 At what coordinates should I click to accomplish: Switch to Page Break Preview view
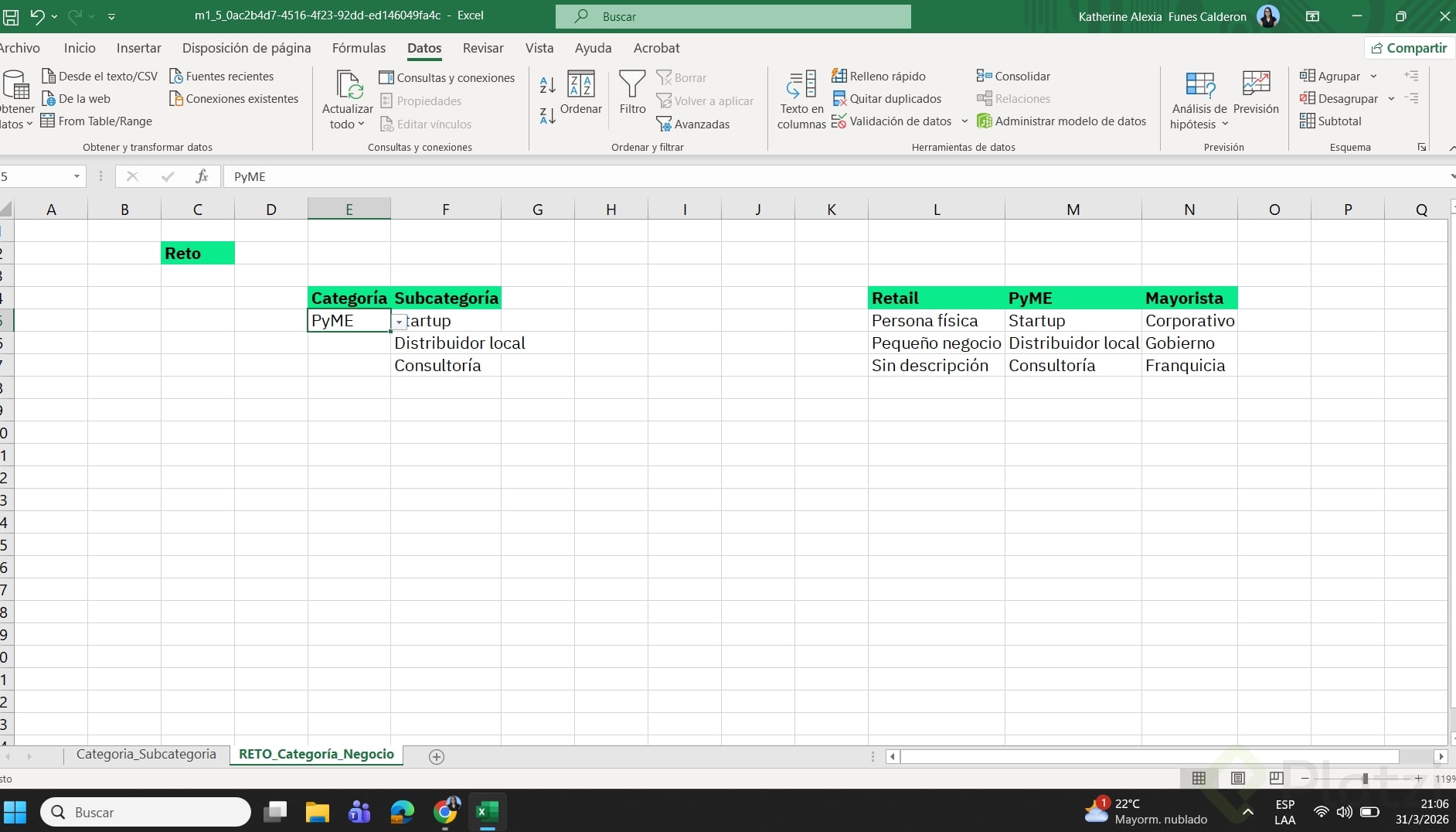pos(1277,779)
